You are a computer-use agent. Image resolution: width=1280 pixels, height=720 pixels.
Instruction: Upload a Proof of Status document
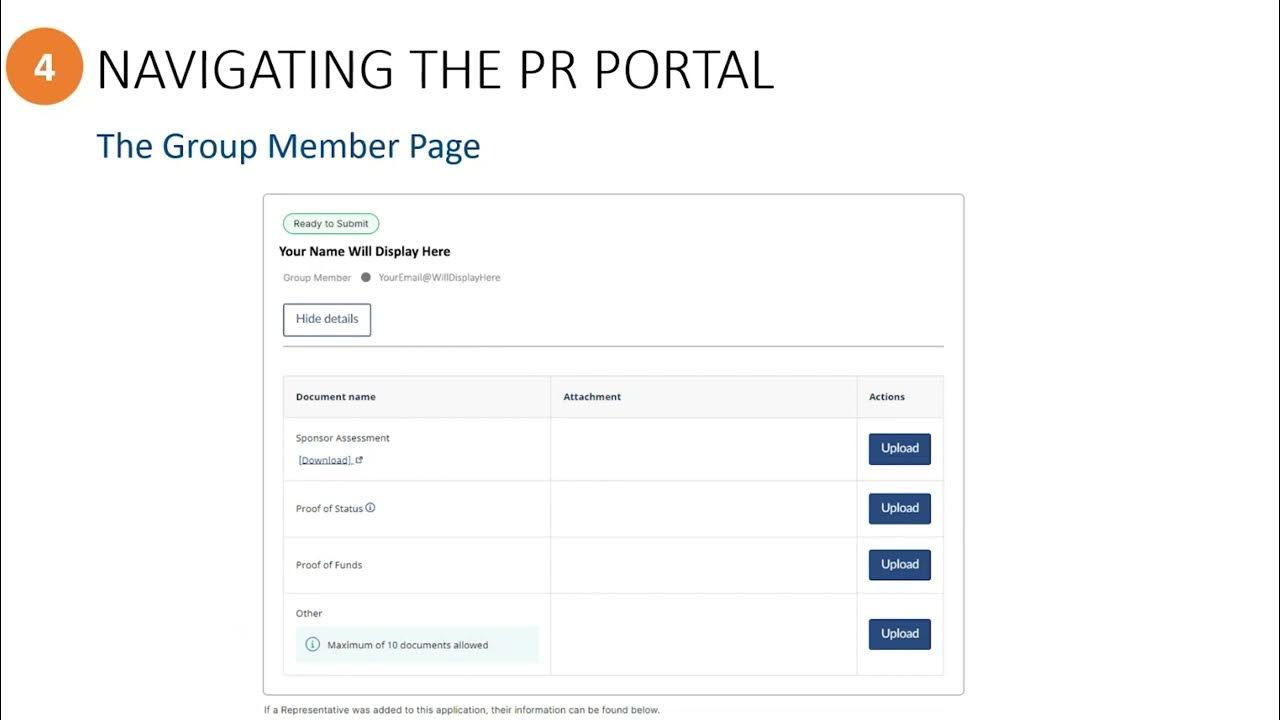[x=899, y=508]
